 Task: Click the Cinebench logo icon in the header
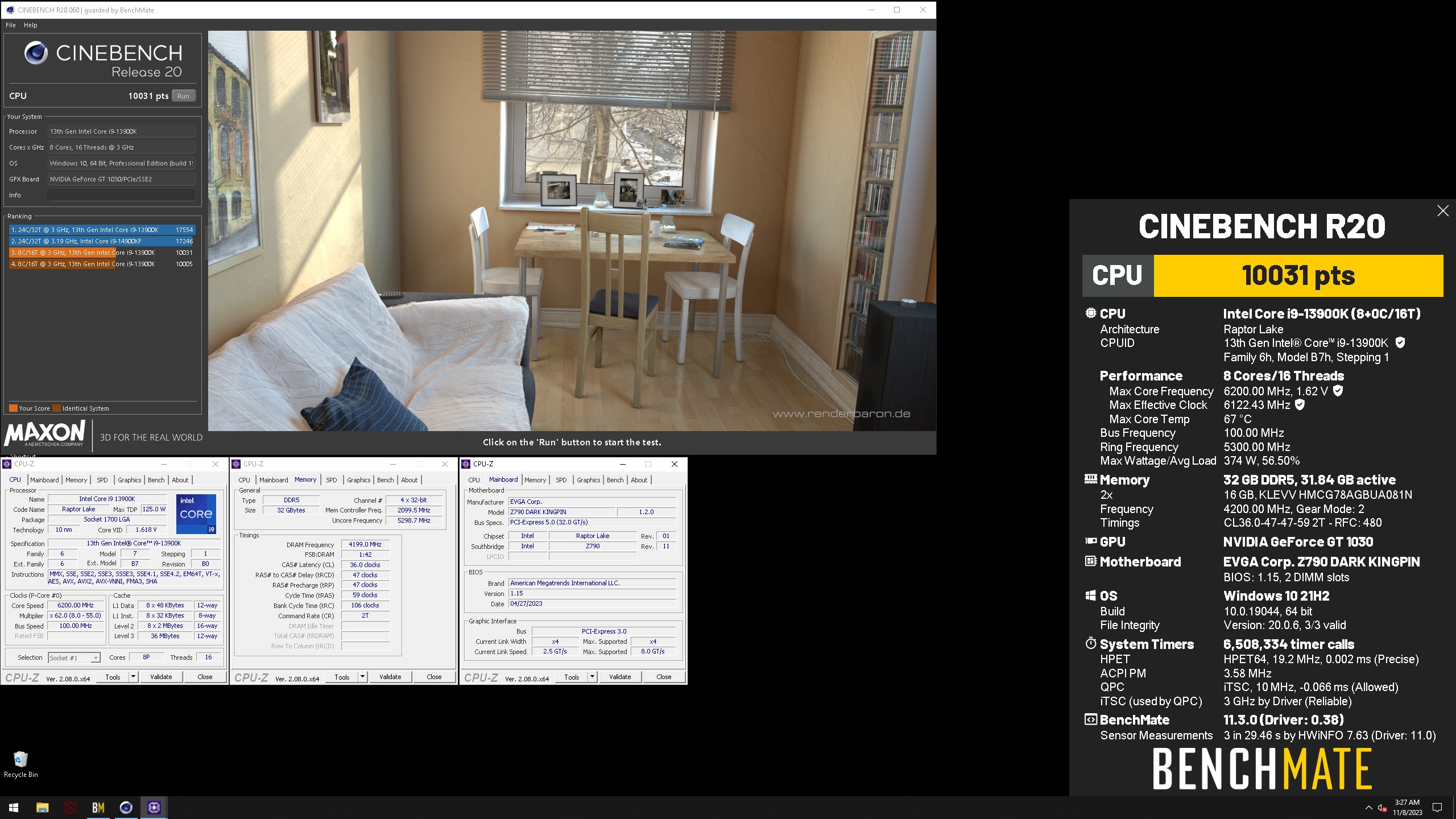[36, 53]
